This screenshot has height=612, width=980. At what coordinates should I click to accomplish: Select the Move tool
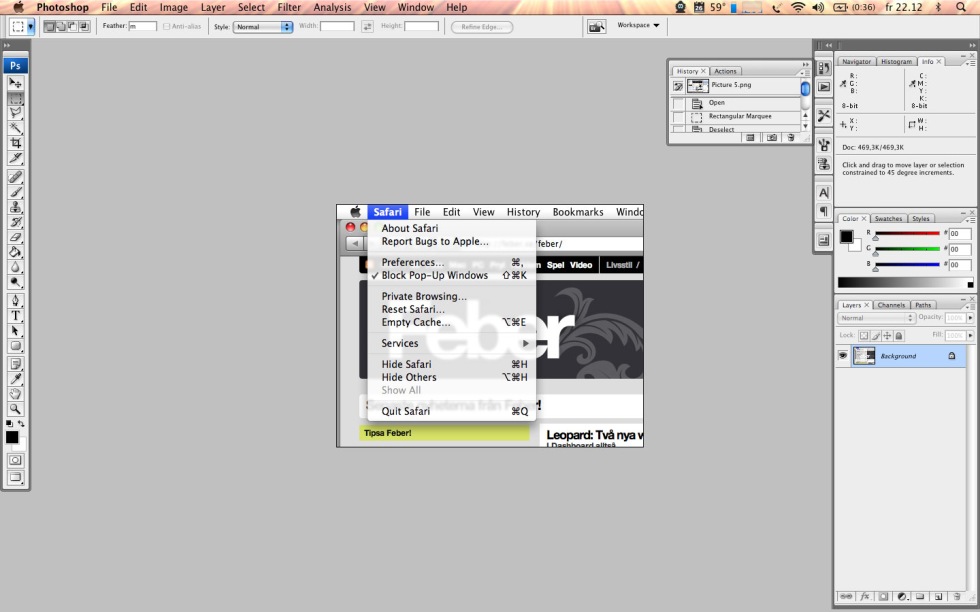(16, 83)
